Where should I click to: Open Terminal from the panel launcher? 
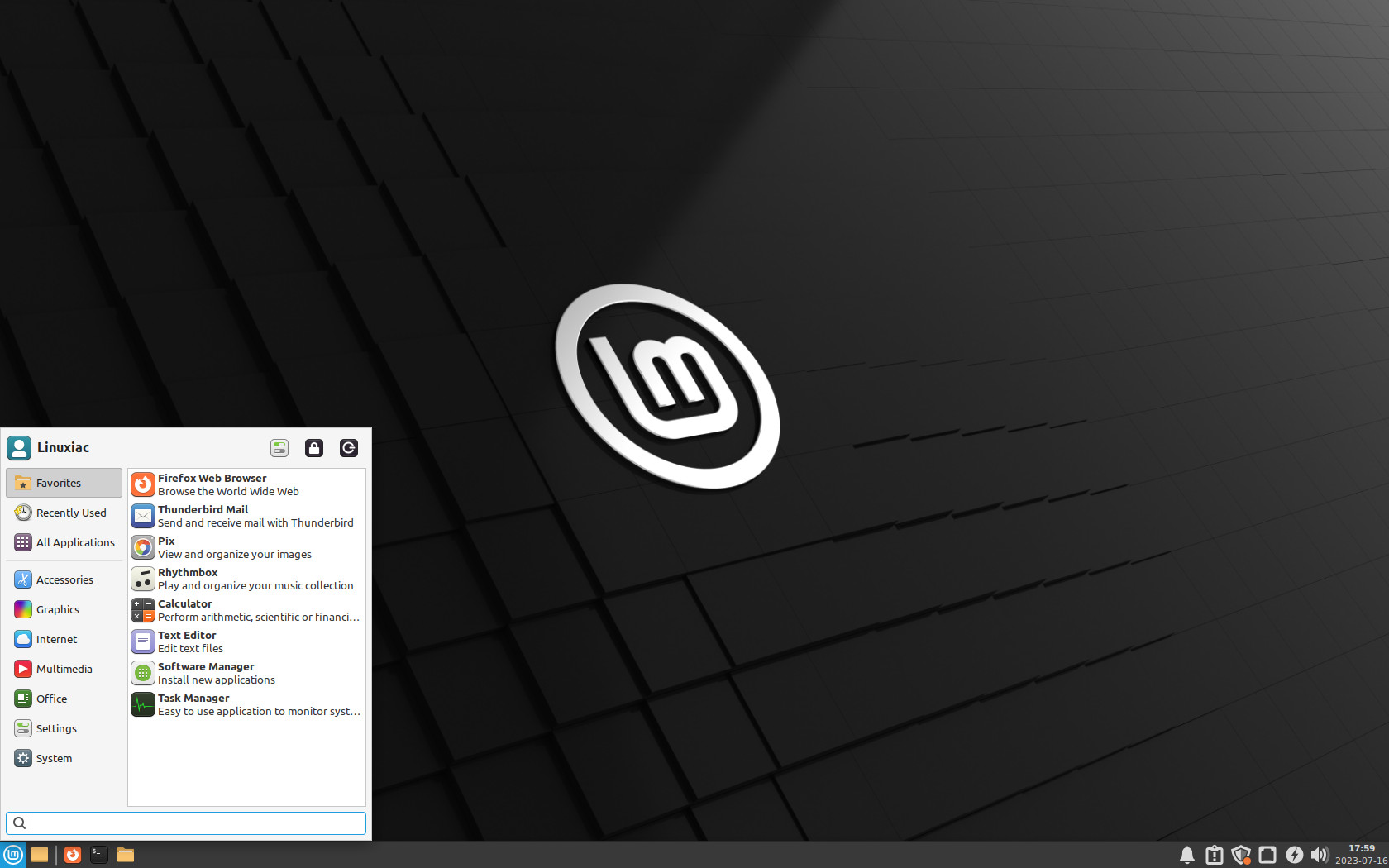(x=99, y=855)
